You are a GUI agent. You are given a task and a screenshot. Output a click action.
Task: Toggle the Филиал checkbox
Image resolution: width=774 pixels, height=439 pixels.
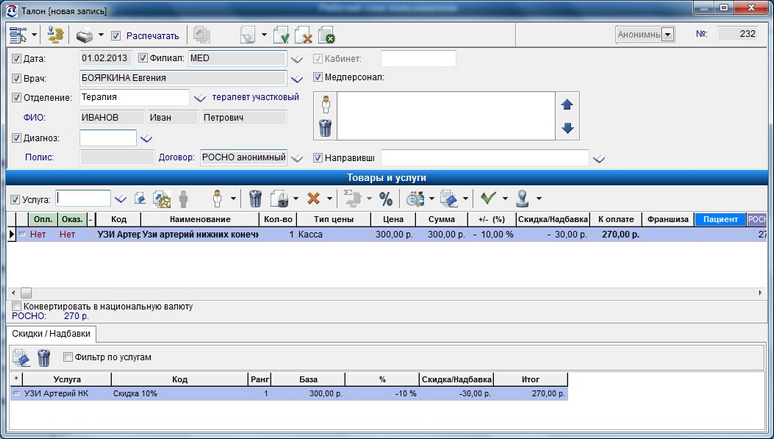(143, 58)
